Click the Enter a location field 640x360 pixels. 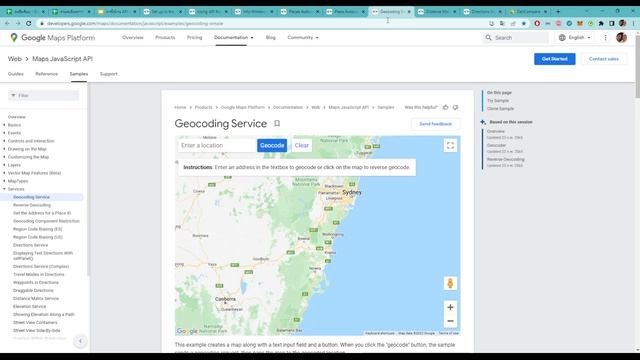(x=217, y=145)
